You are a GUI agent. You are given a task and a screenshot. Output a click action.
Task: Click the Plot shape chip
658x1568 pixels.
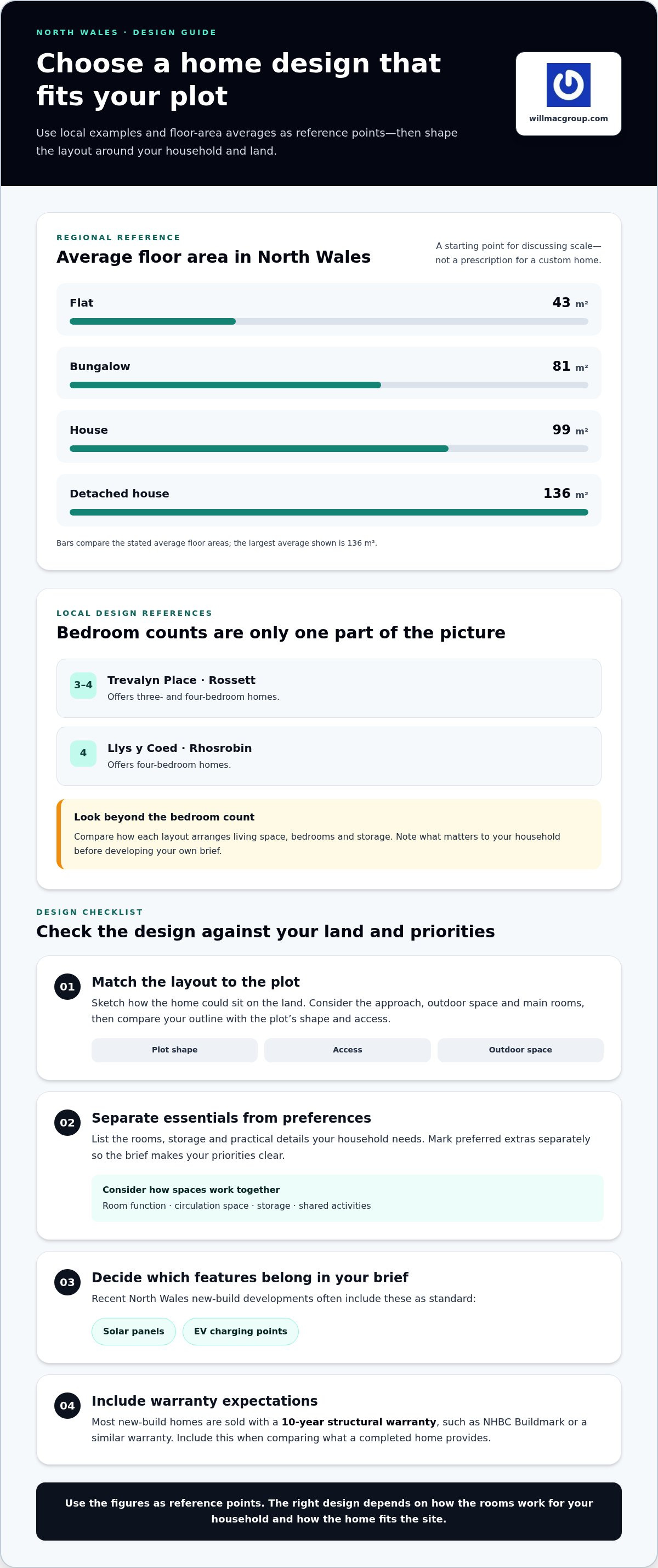[175, 1050]
